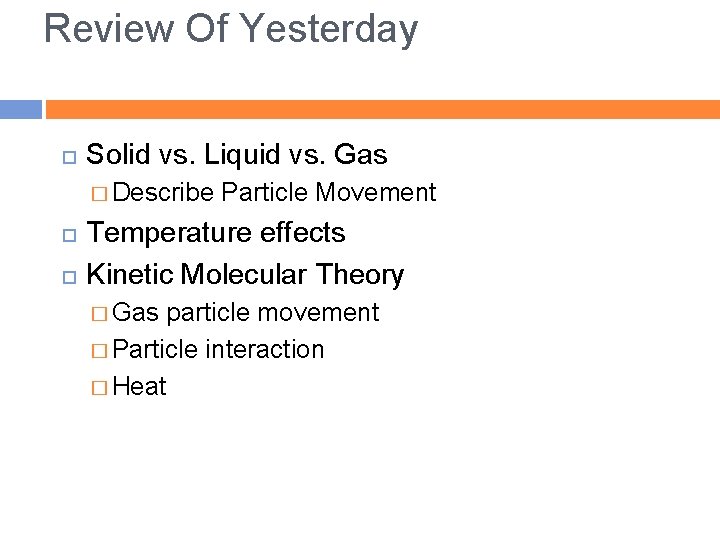Select the "Particle interaction" text
Screen dimensions: 720x540
(x=219, y=349)
